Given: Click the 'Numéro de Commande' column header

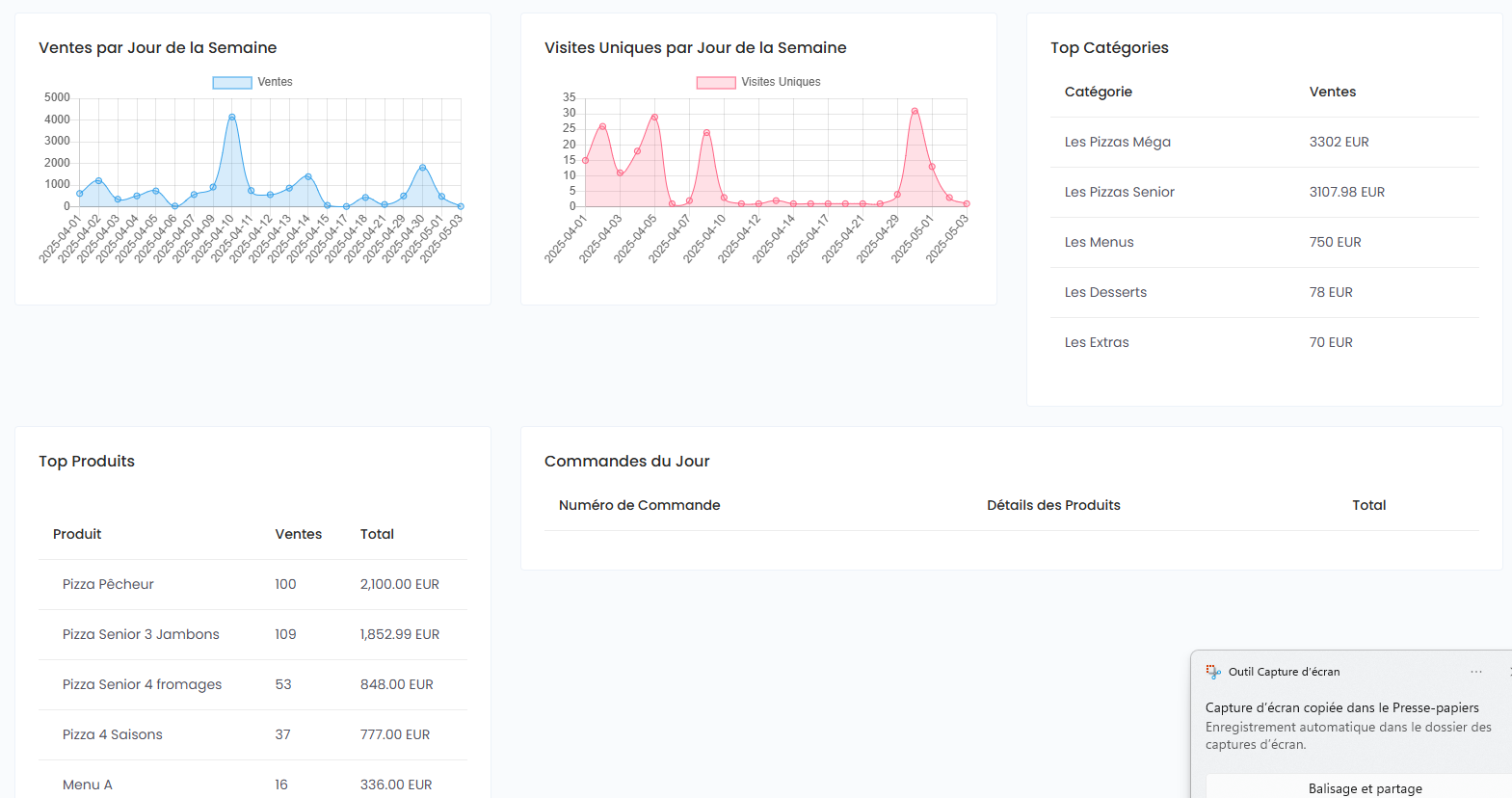Looking at the screenshot, I should coord(639,505).
